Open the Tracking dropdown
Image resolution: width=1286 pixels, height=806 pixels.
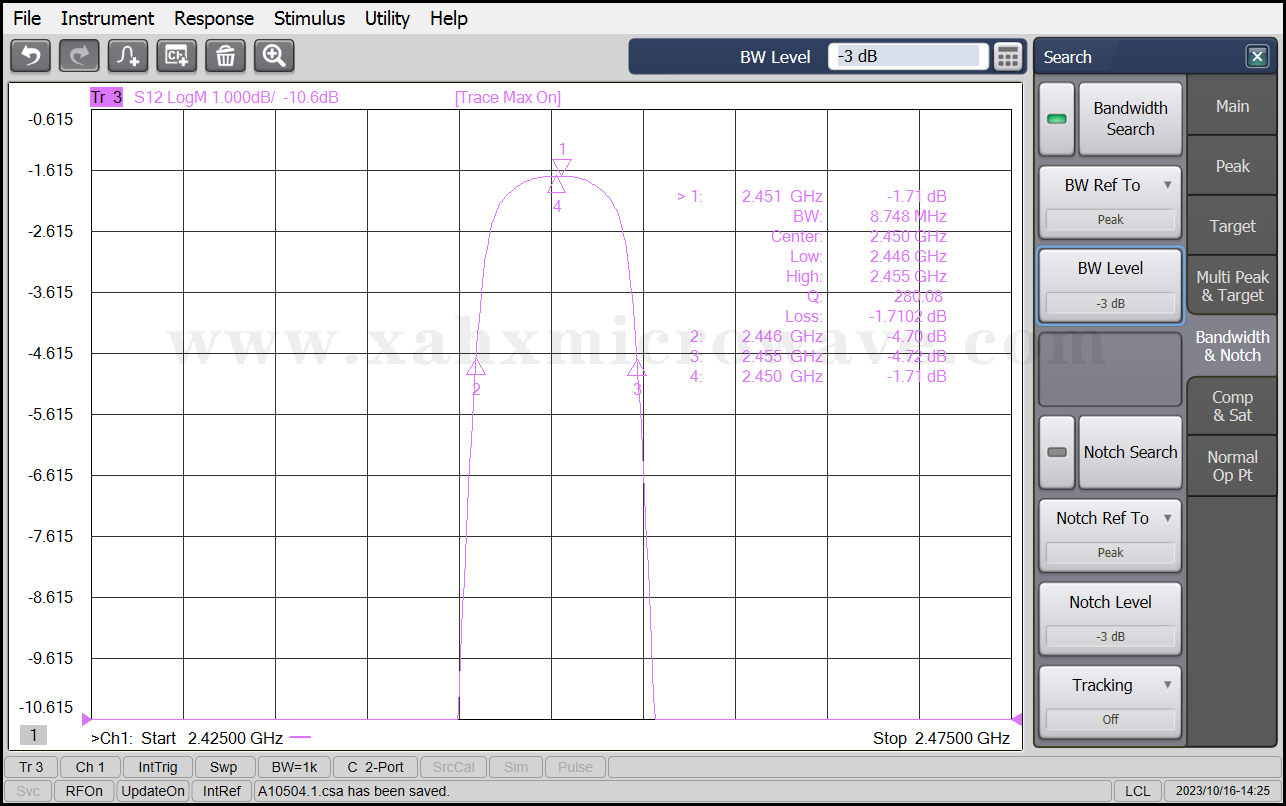(1110, 702)
